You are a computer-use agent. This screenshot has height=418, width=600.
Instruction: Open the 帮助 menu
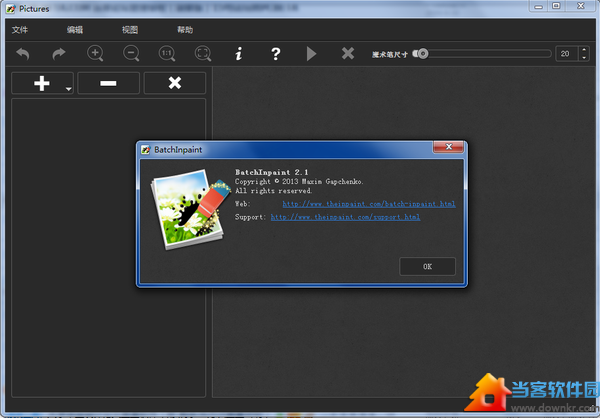click(185, 30)
